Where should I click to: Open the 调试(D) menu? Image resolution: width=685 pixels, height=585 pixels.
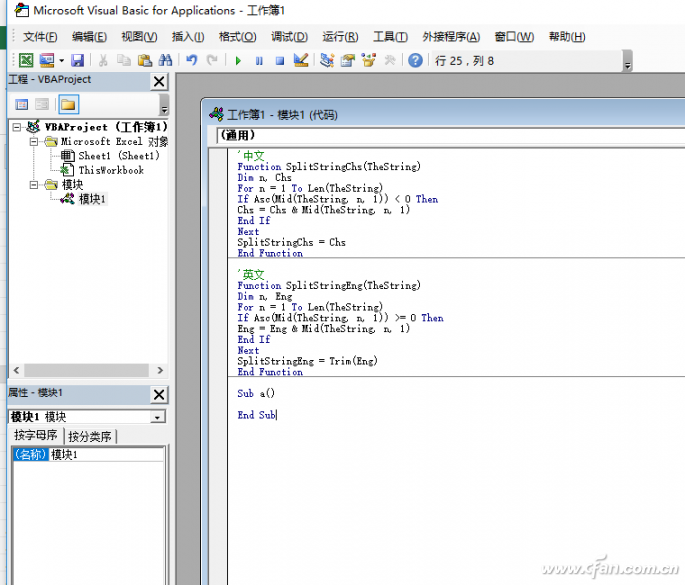289,37
